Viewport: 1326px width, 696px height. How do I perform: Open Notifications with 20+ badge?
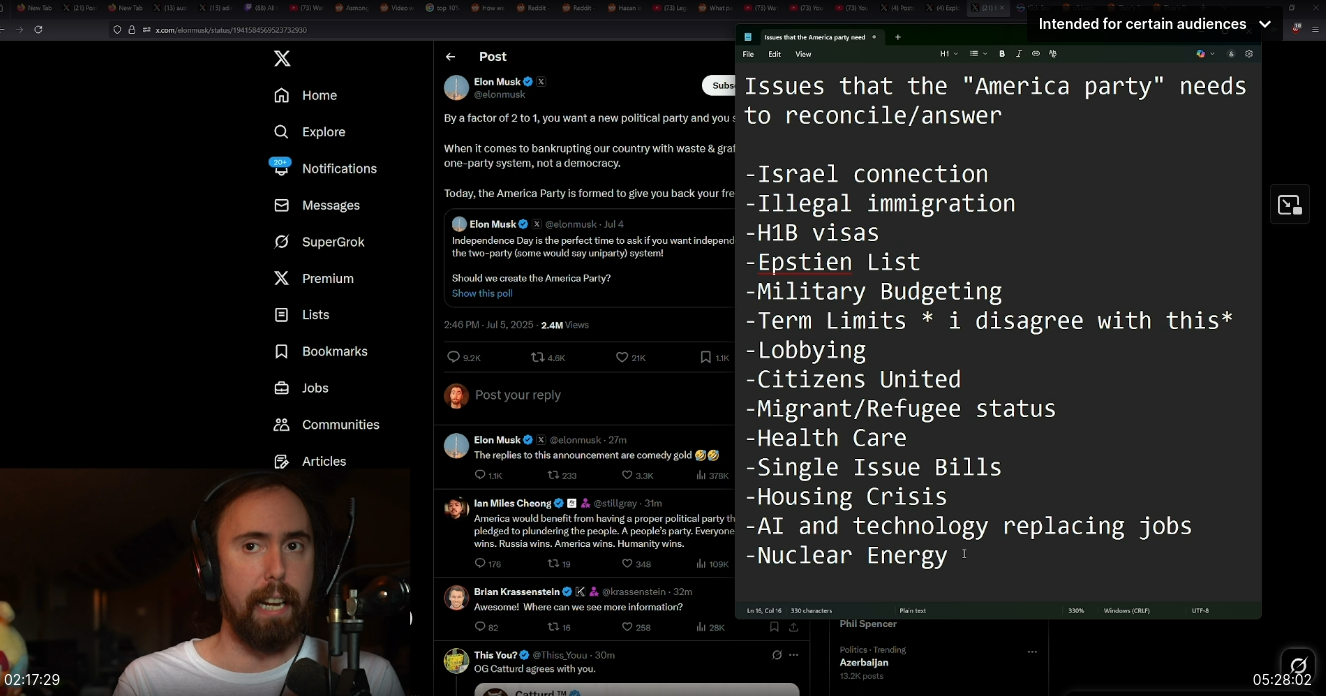[x=325, y=168]
